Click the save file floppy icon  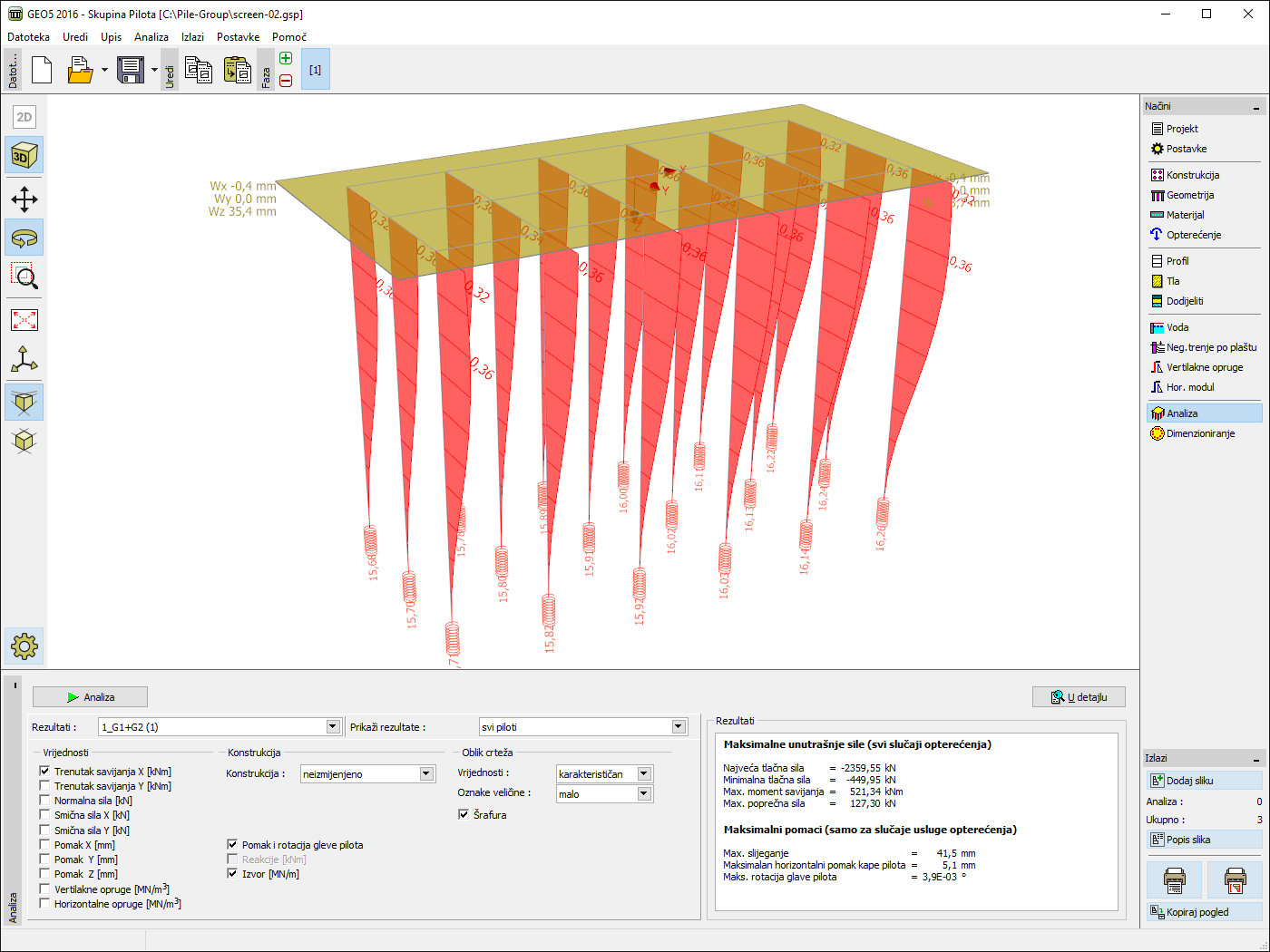131,70
